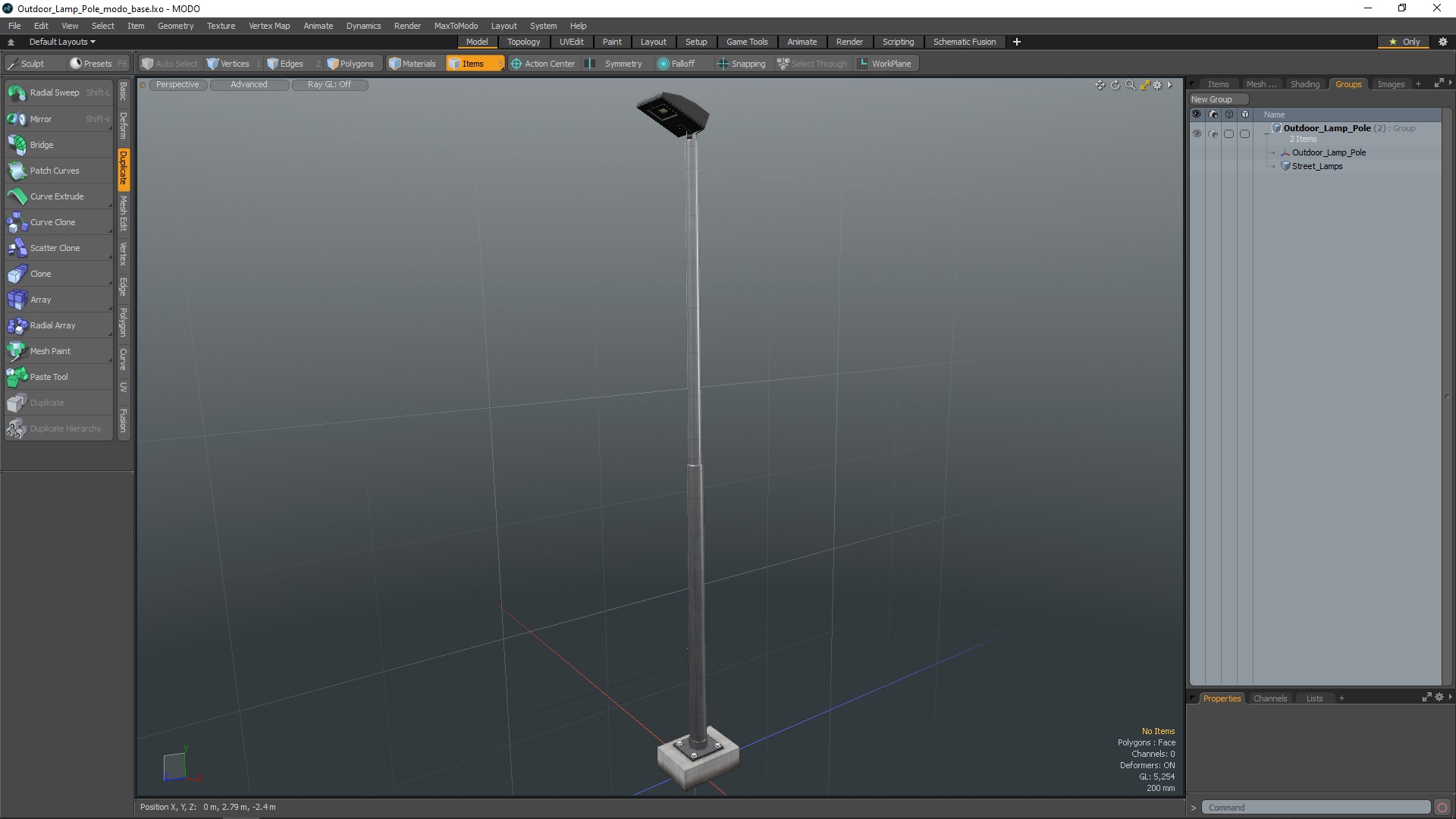Pick the Radial Array tool
The height and width of the screenshot is (819, 1456).
pyautogui.click(x=52, y=325)
